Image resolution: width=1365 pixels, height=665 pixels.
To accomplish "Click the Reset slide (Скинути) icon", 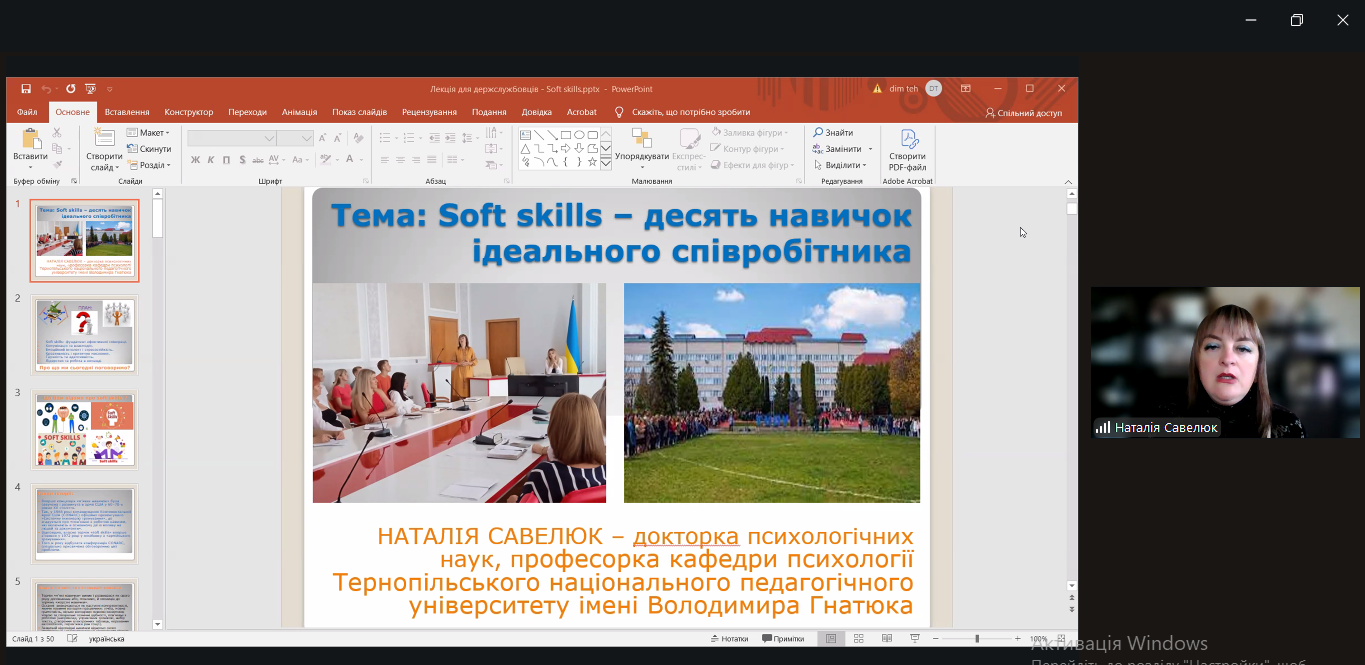I will [x=149, y=149].
